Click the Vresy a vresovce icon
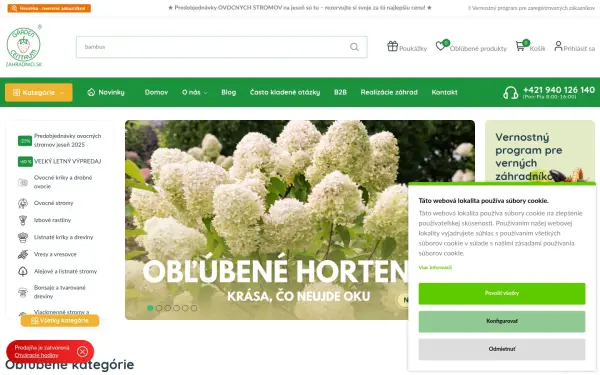Image resolution: width=600 pixels, height=375 pixels. 23,254
